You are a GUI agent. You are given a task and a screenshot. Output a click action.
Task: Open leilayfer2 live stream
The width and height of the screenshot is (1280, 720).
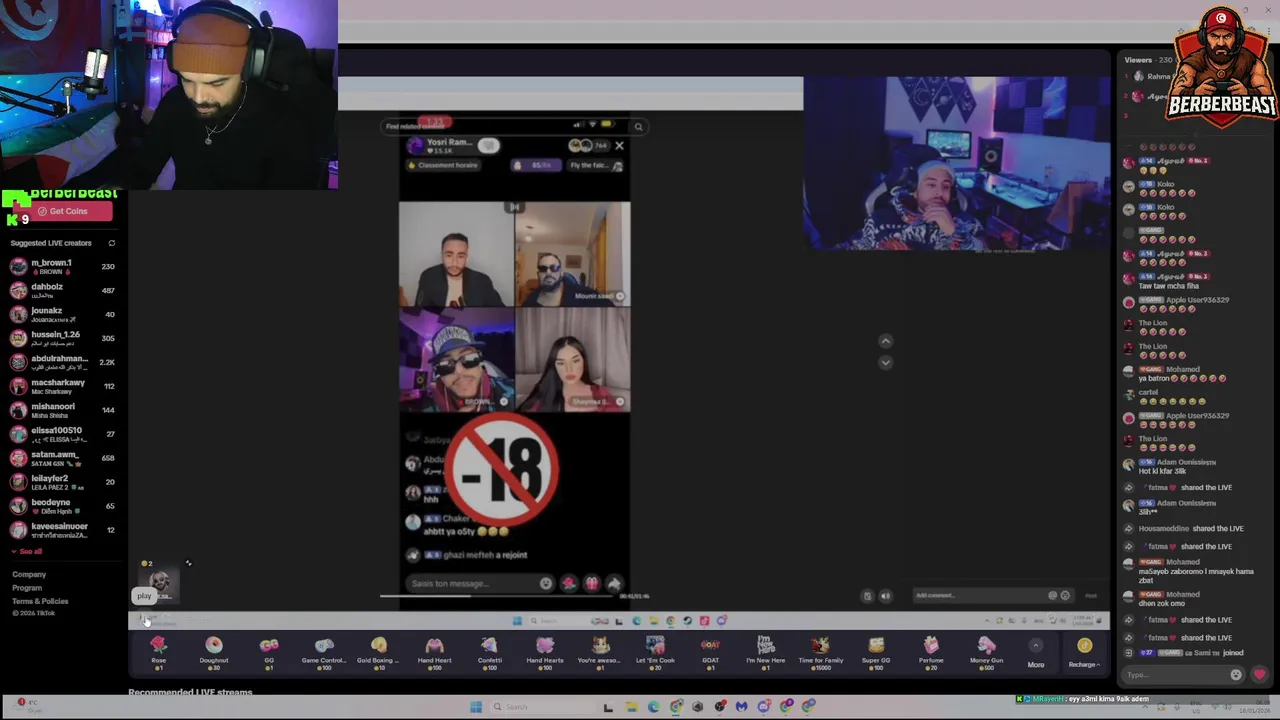click(63, 482)
